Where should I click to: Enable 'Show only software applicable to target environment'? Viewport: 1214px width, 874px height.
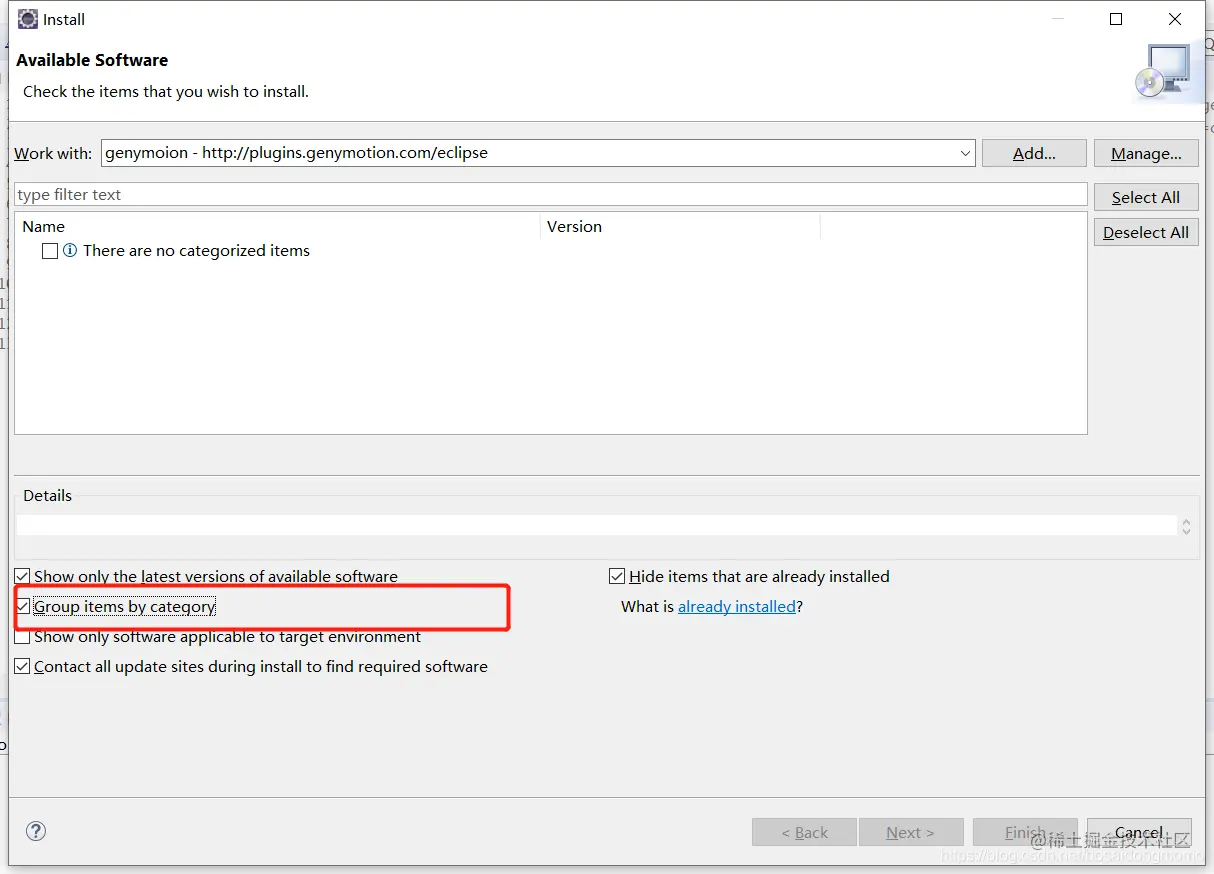tap(22, 636)
